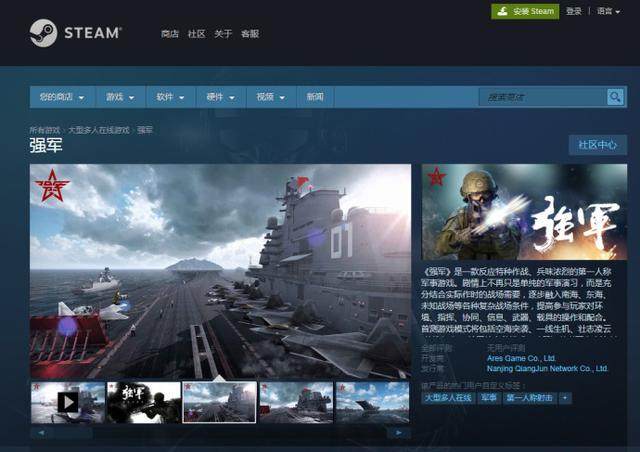The width and height of the screenshot is (640, 452).
Task: Go to 商店 in top navigation
Action: (x=170, y=34)
